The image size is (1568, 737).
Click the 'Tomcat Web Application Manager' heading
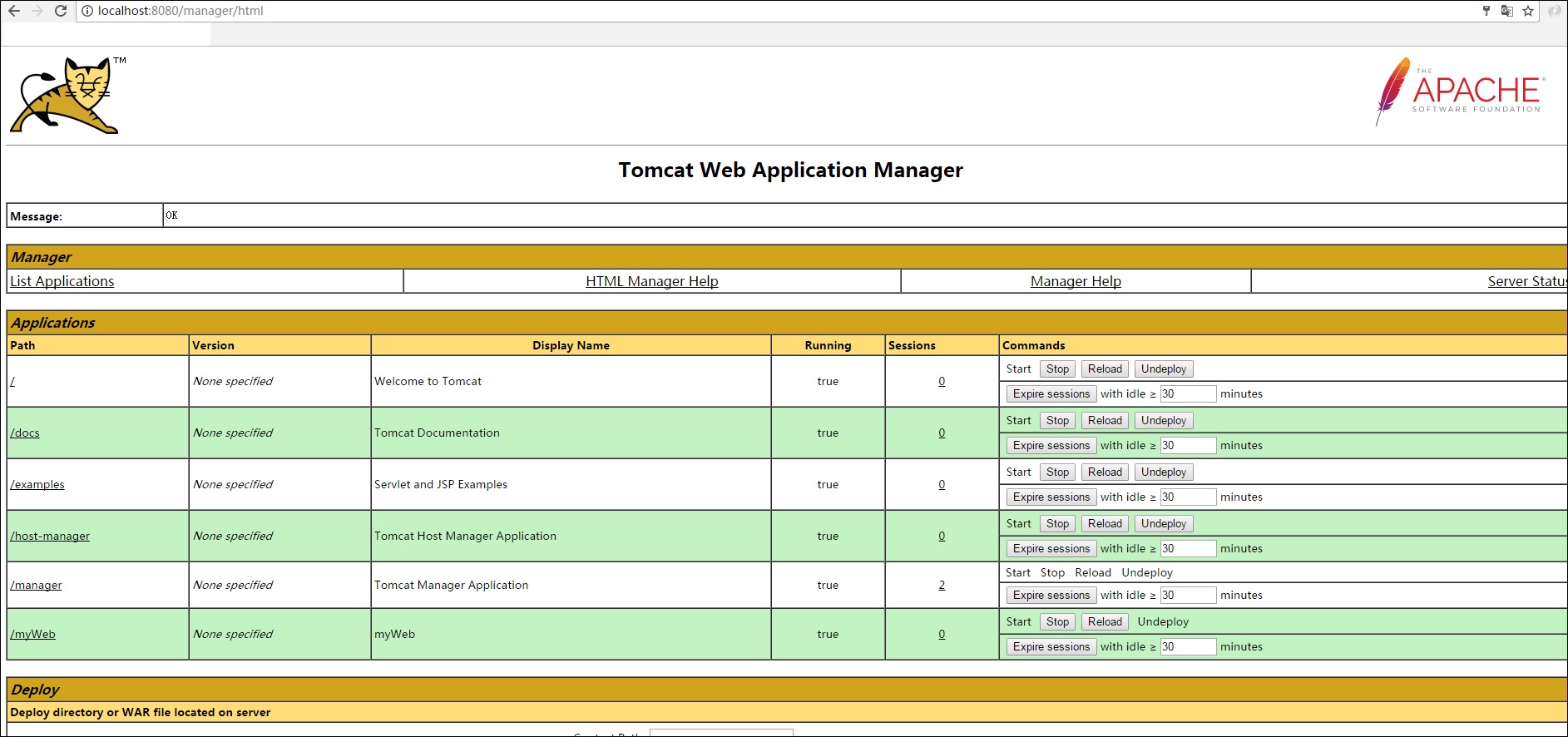coord(790,170)
